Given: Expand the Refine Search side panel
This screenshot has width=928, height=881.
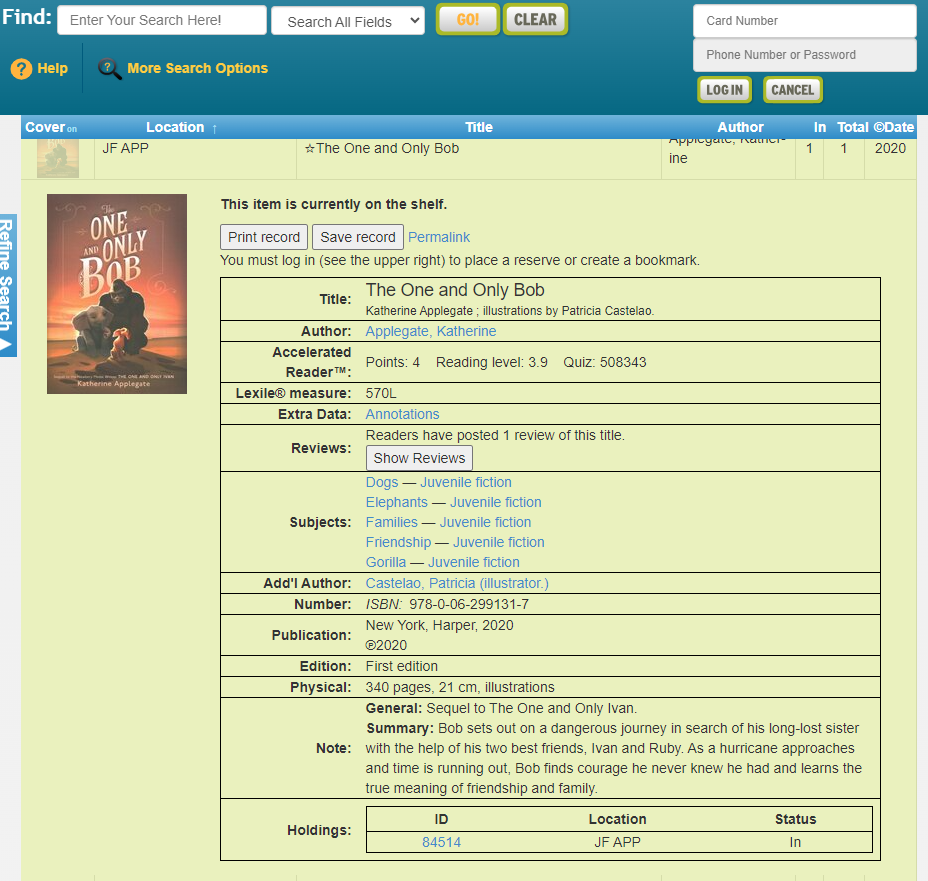Looking at the screenshot, I should (x=8, y=285).
